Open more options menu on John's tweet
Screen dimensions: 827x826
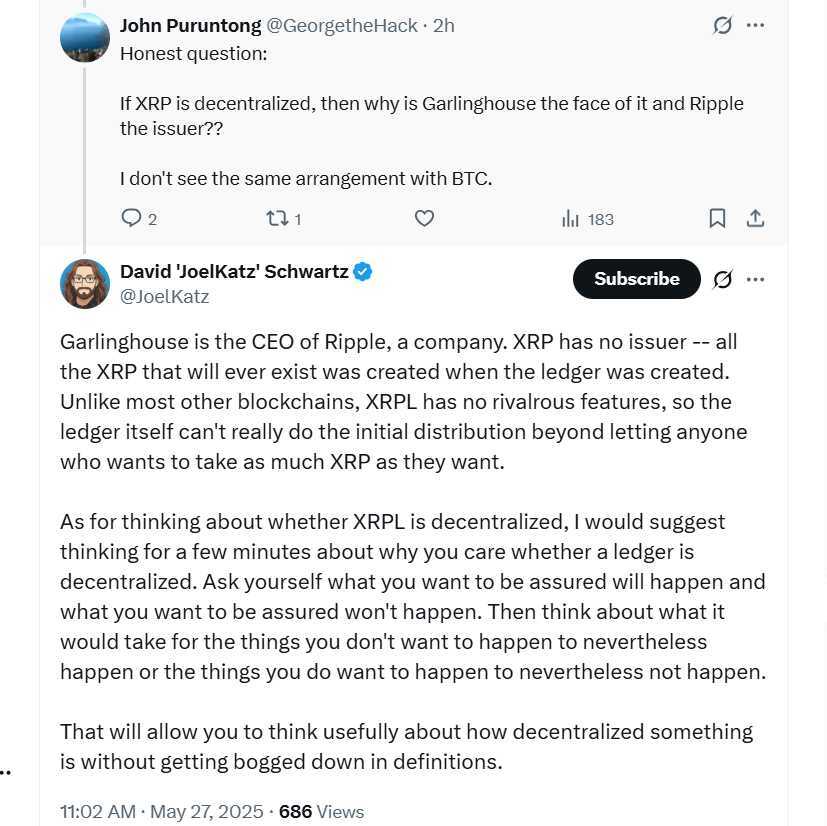[x=755, y=25]
